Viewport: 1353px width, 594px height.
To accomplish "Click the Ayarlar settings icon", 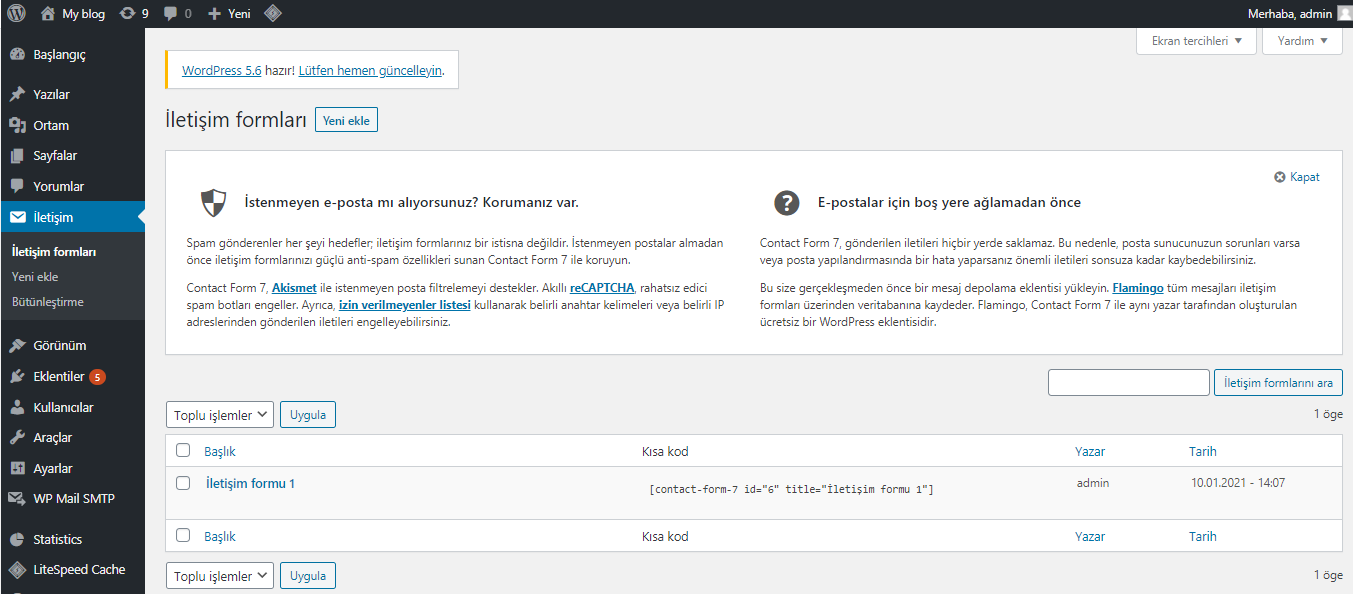I will (x=17, y=469).
